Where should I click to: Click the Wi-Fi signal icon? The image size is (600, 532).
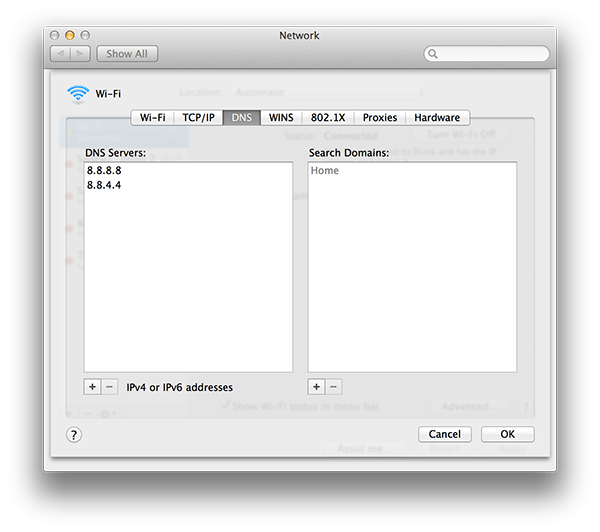(x=78, y=94)
